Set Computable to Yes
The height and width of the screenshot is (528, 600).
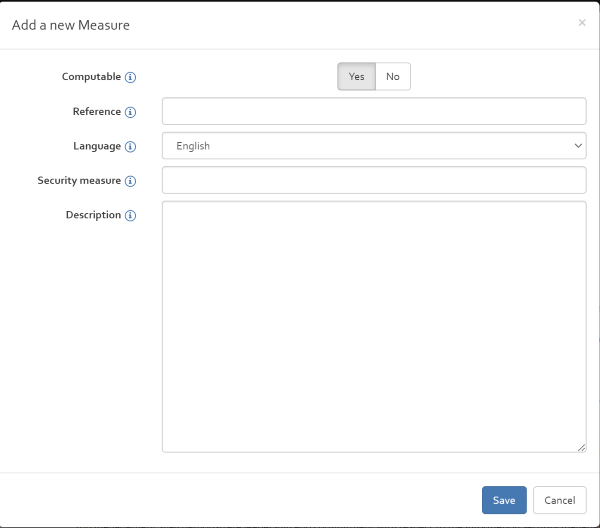pos(356,77)
